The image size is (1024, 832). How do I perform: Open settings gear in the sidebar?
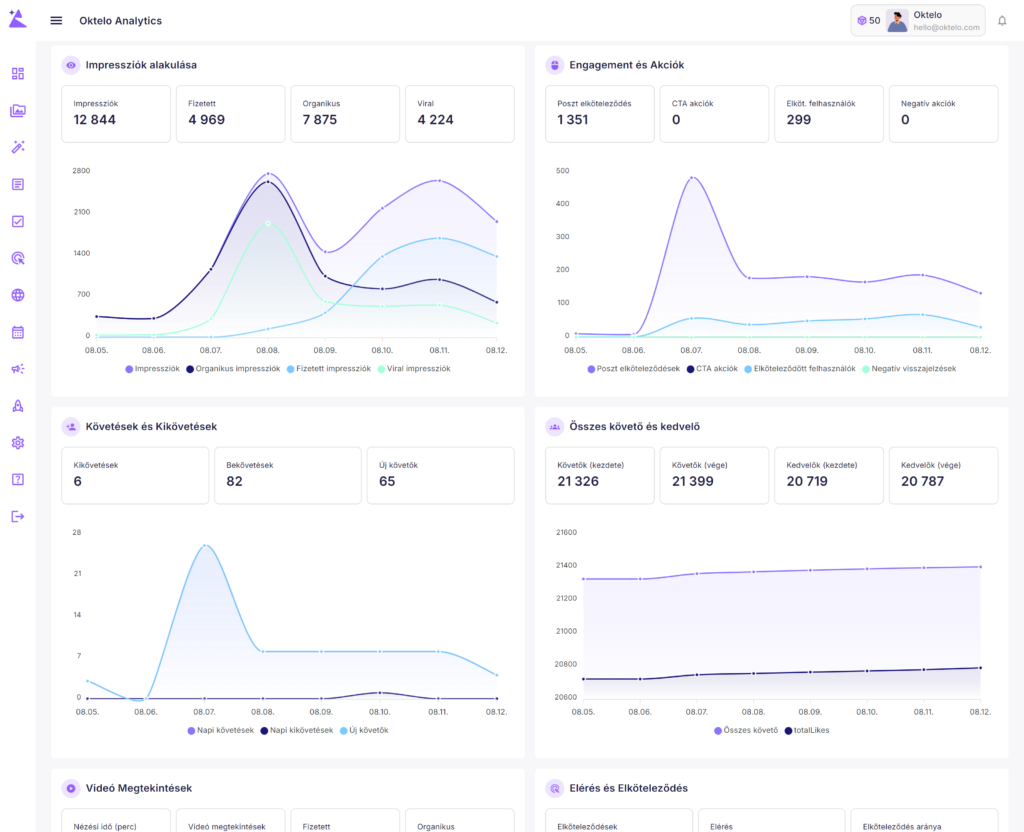(17, 443)
